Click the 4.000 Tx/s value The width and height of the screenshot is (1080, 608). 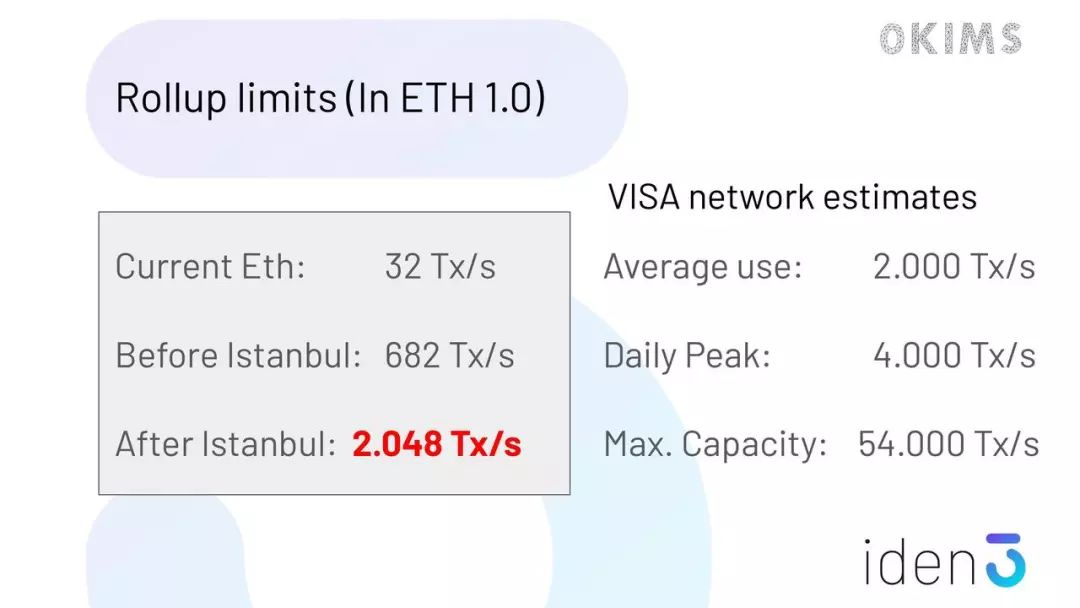(954, 355)
